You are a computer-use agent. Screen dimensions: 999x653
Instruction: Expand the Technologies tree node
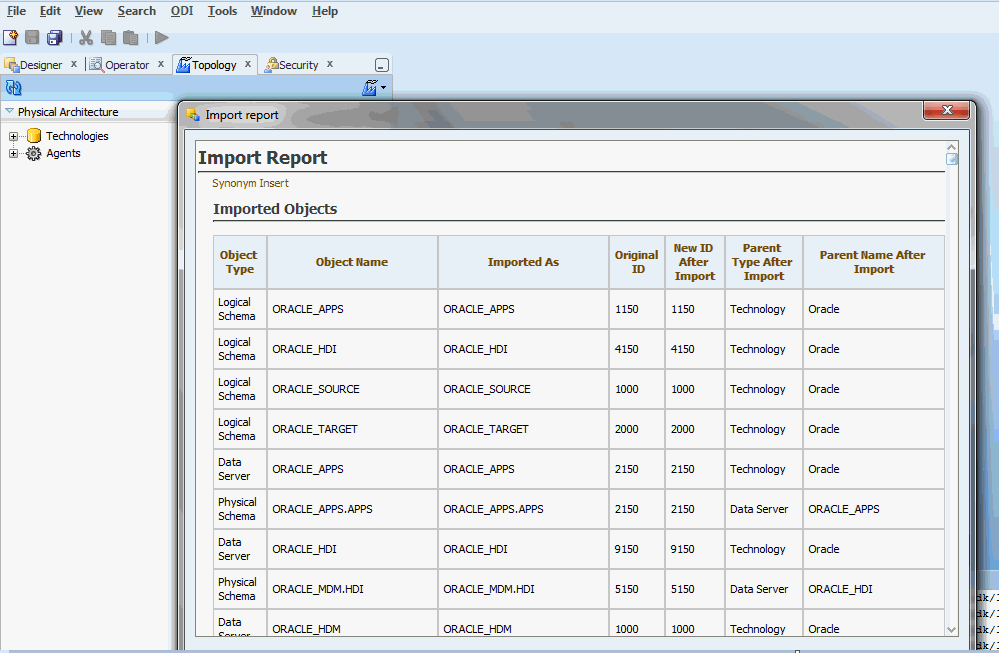(x=13, y=136)
